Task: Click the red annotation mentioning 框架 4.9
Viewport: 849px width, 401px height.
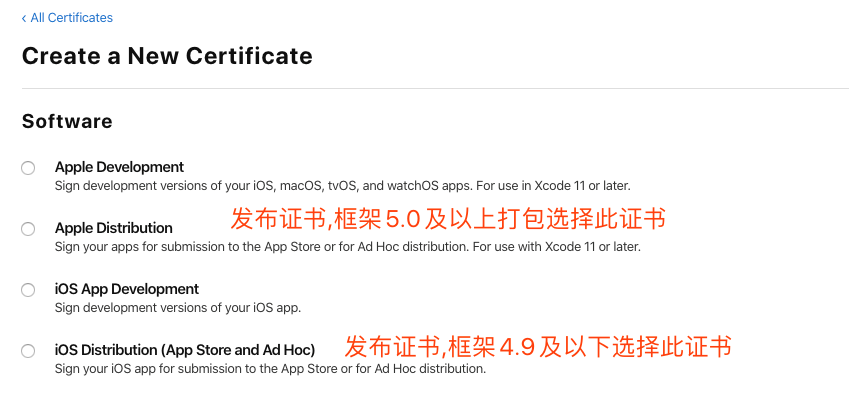Action: 538,346
